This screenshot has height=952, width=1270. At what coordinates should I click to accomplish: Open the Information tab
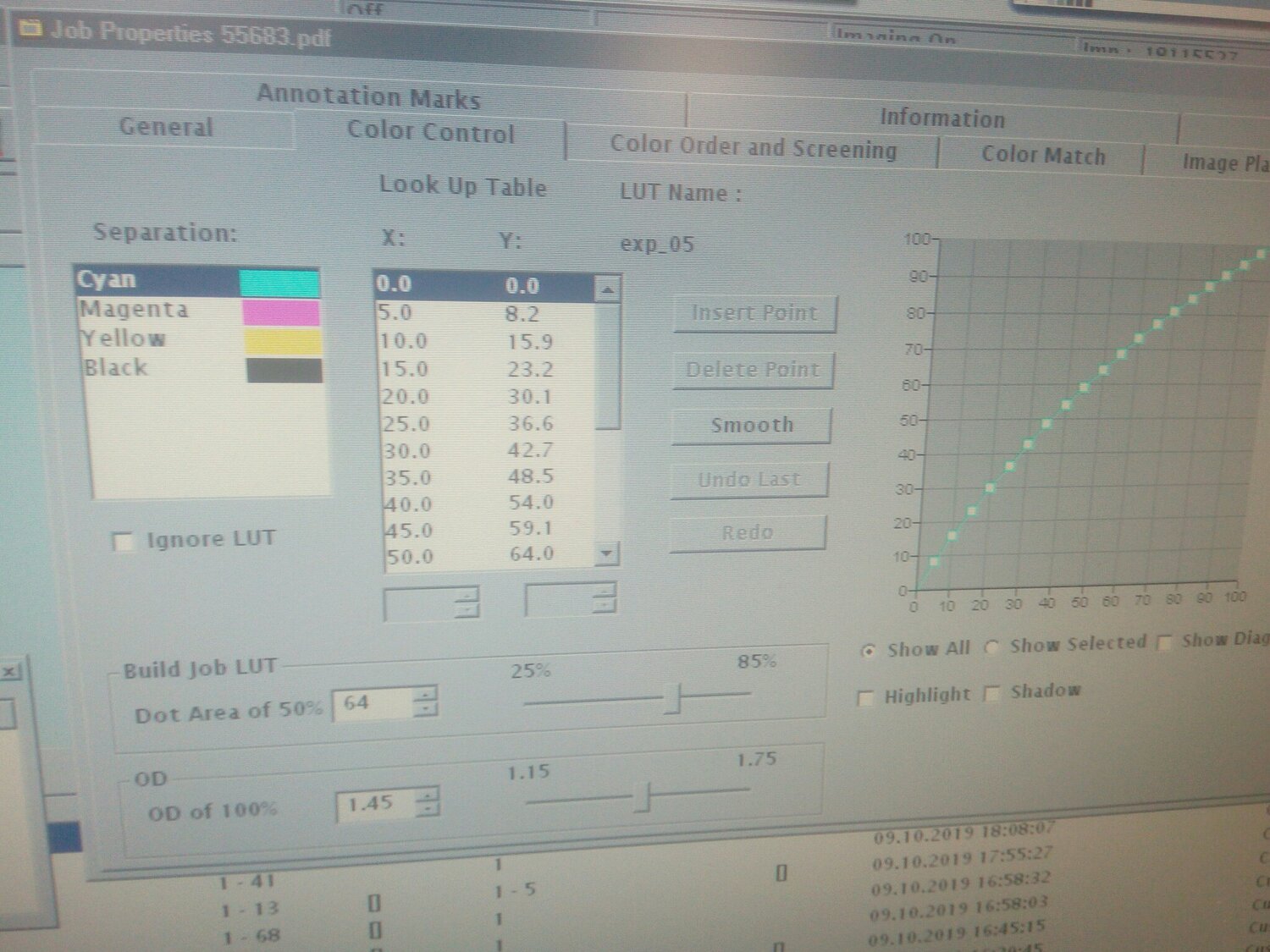(941, 118)
